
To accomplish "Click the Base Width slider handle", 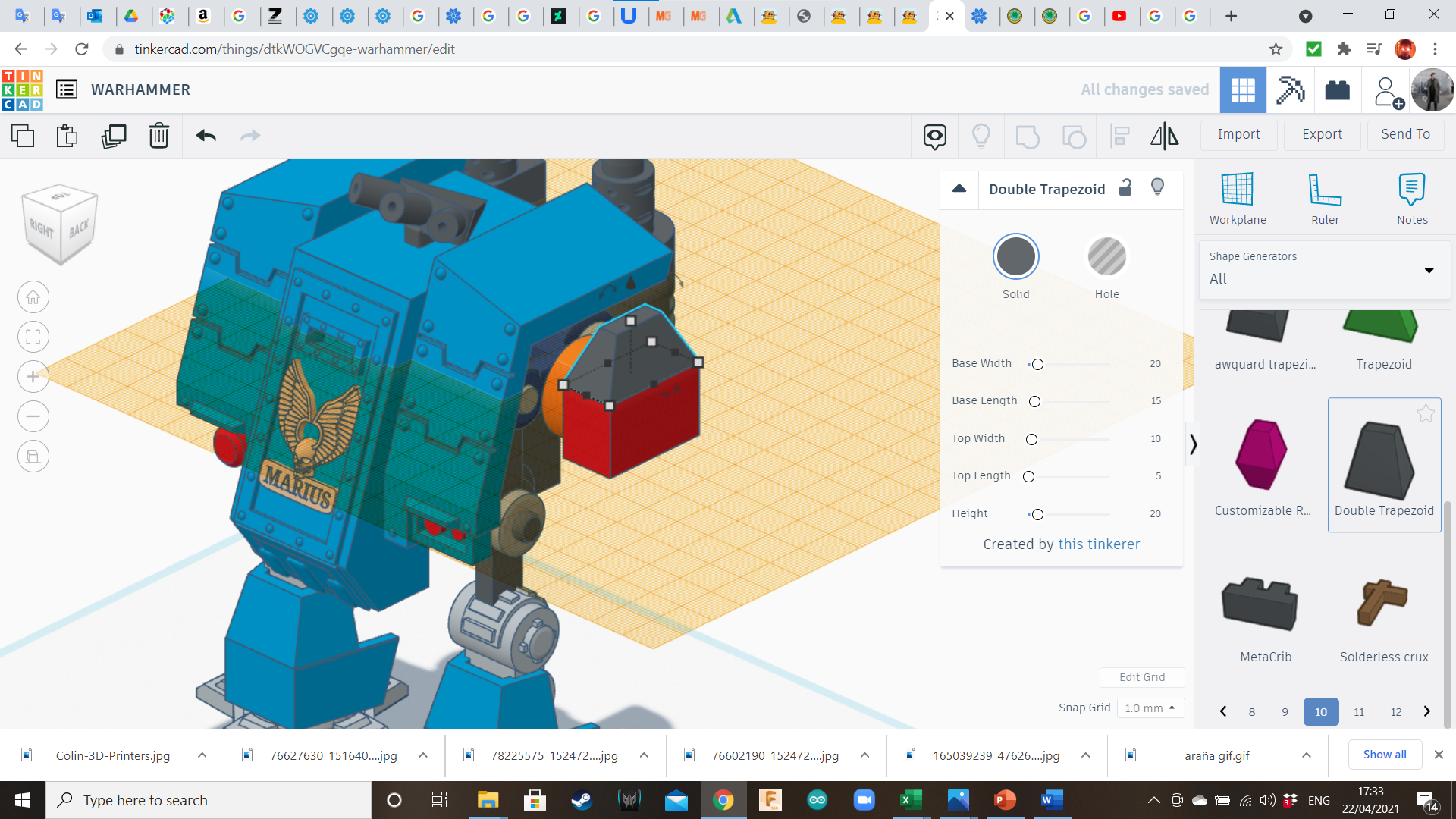I will tap(1037, 364).
